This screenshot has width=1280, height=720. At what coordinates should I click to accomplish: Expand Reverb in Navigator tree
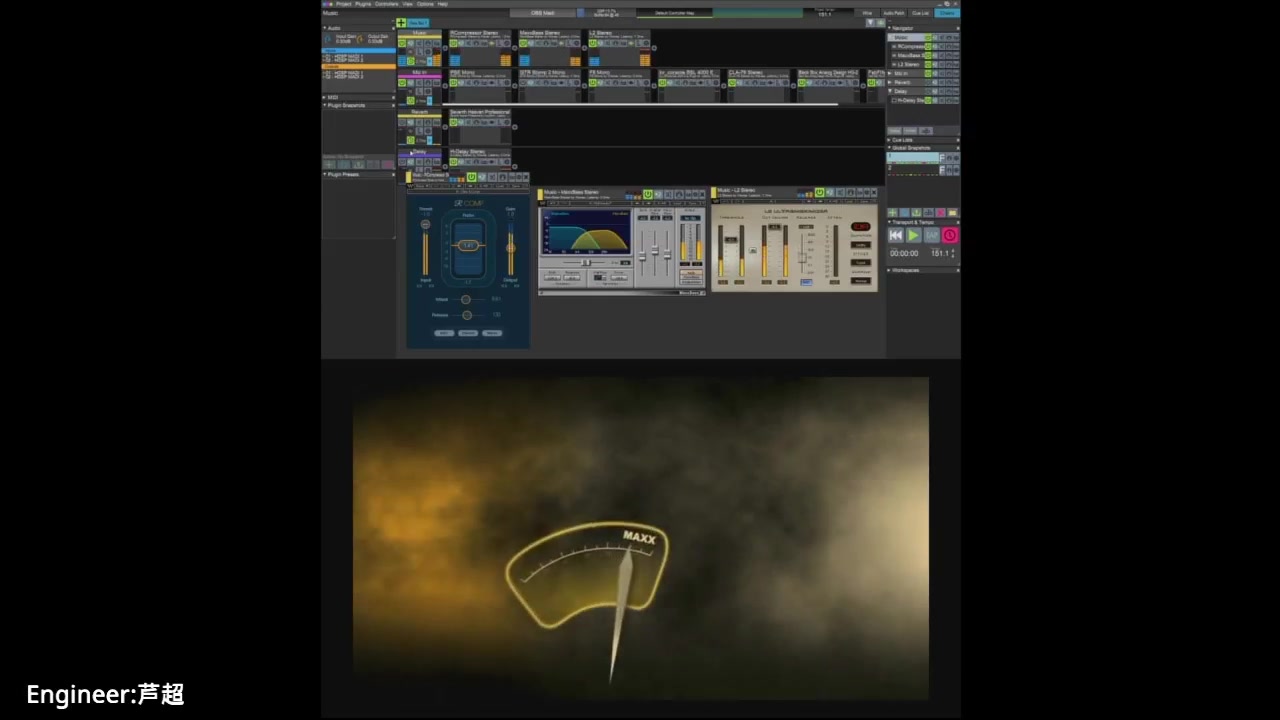[889, 82]
